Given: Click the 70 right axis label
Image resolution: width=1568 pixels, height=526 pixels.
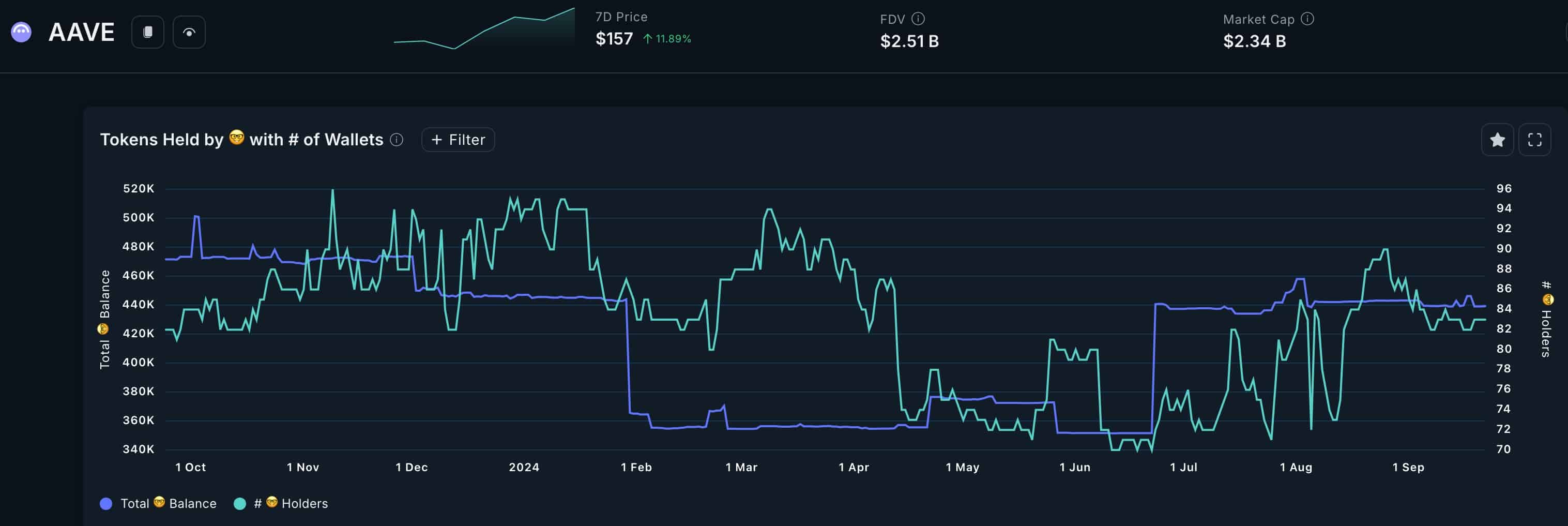Looking at the screenshot, I should [1504, 449].
